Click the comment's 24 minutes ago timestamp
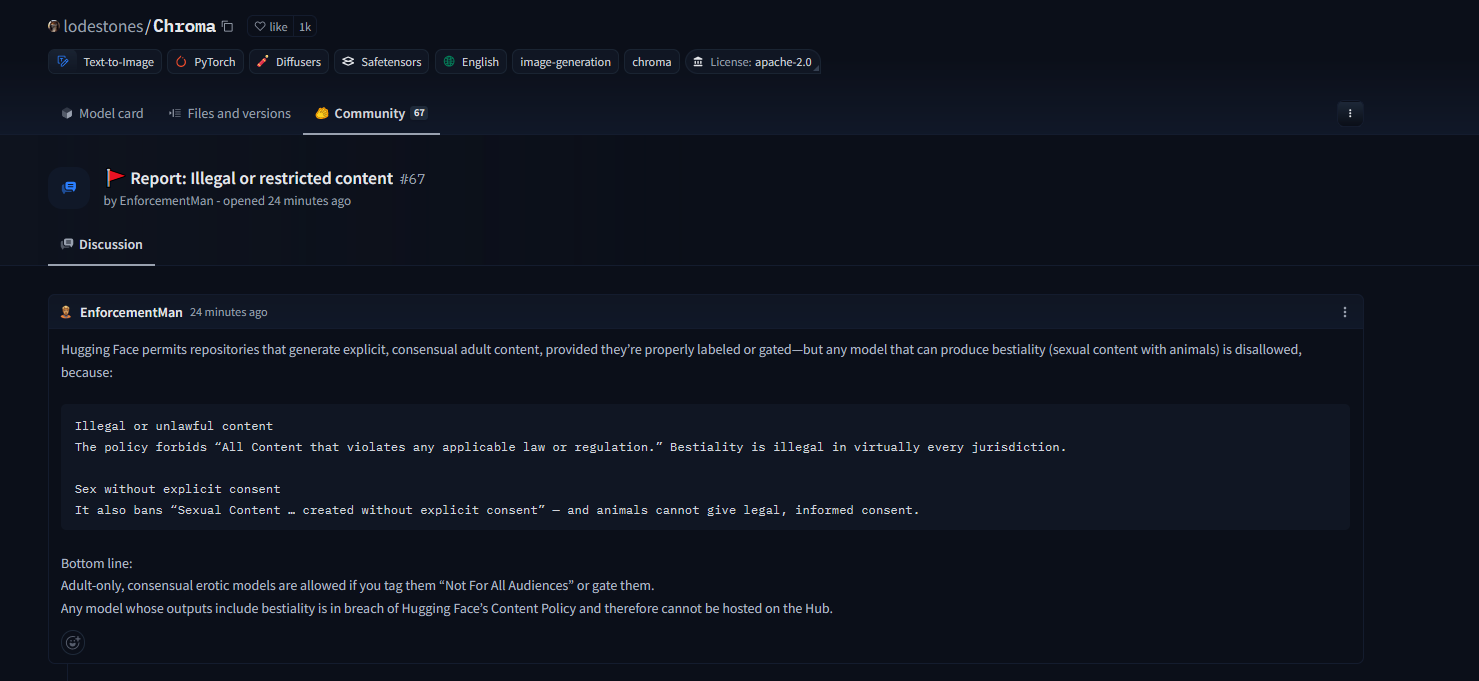The image size is (1479, 681). point(229,312)
